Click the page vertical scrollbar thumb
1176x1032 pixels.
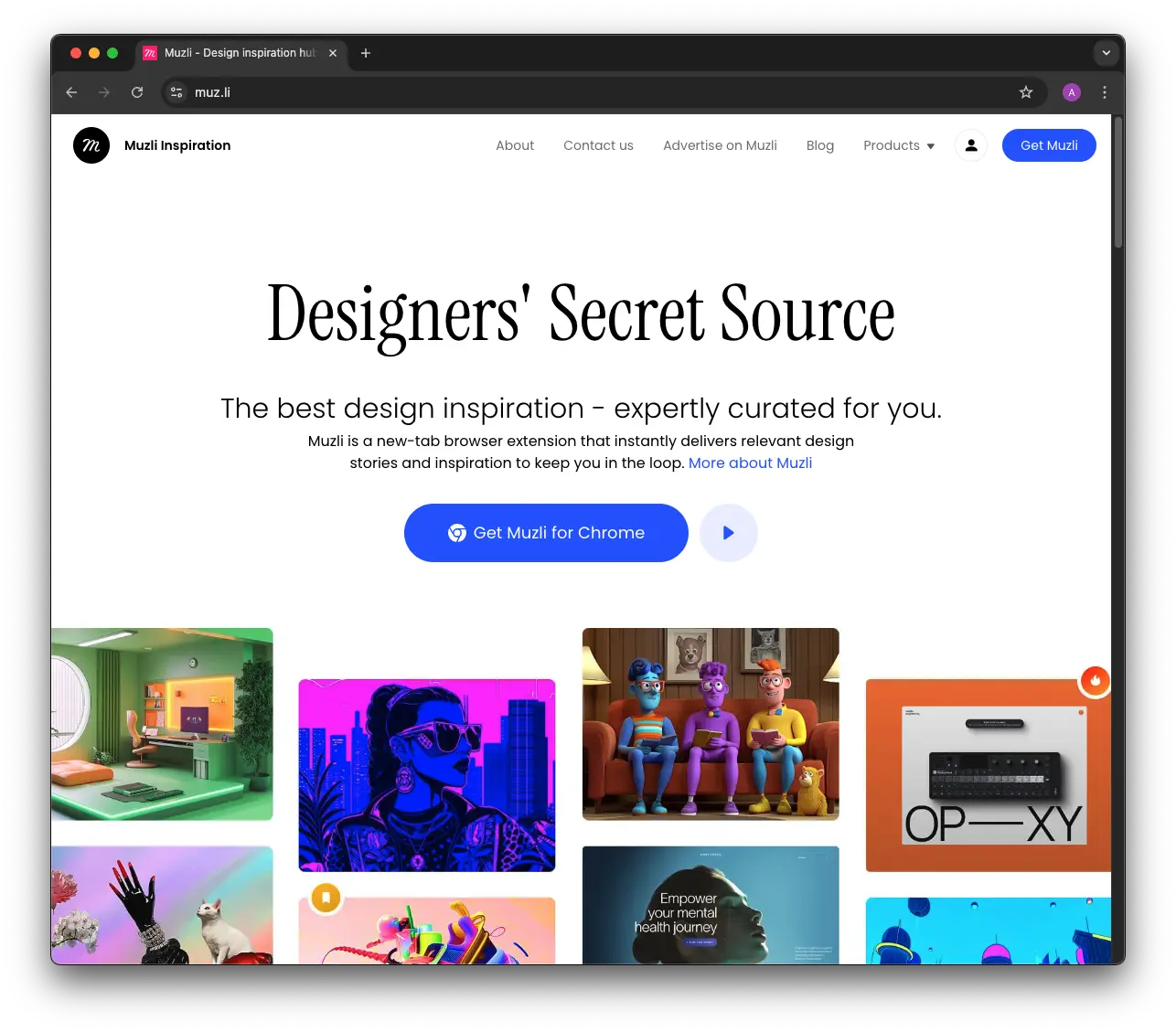coord(1117,181)
